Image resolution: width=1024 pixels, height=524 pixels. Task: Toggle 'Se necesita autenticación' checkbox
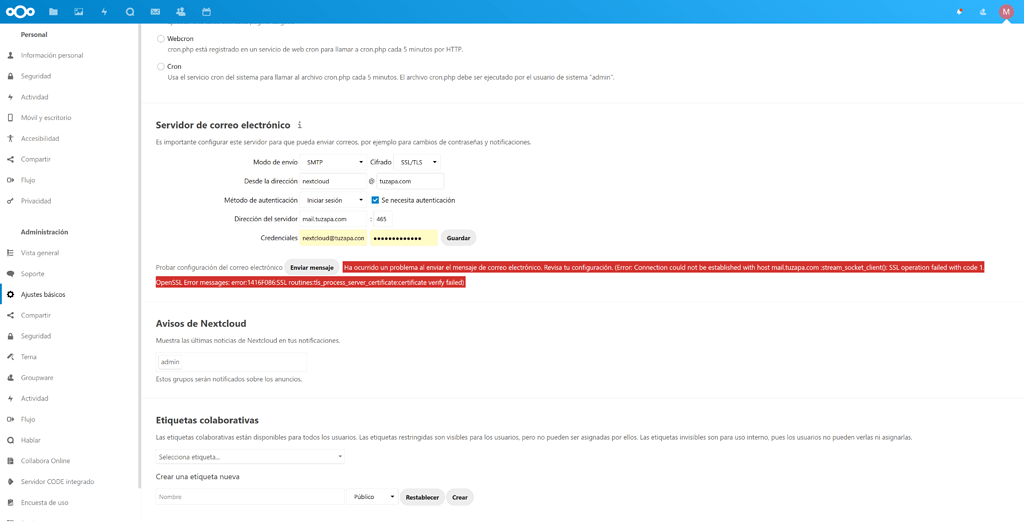tap(375, 200)
